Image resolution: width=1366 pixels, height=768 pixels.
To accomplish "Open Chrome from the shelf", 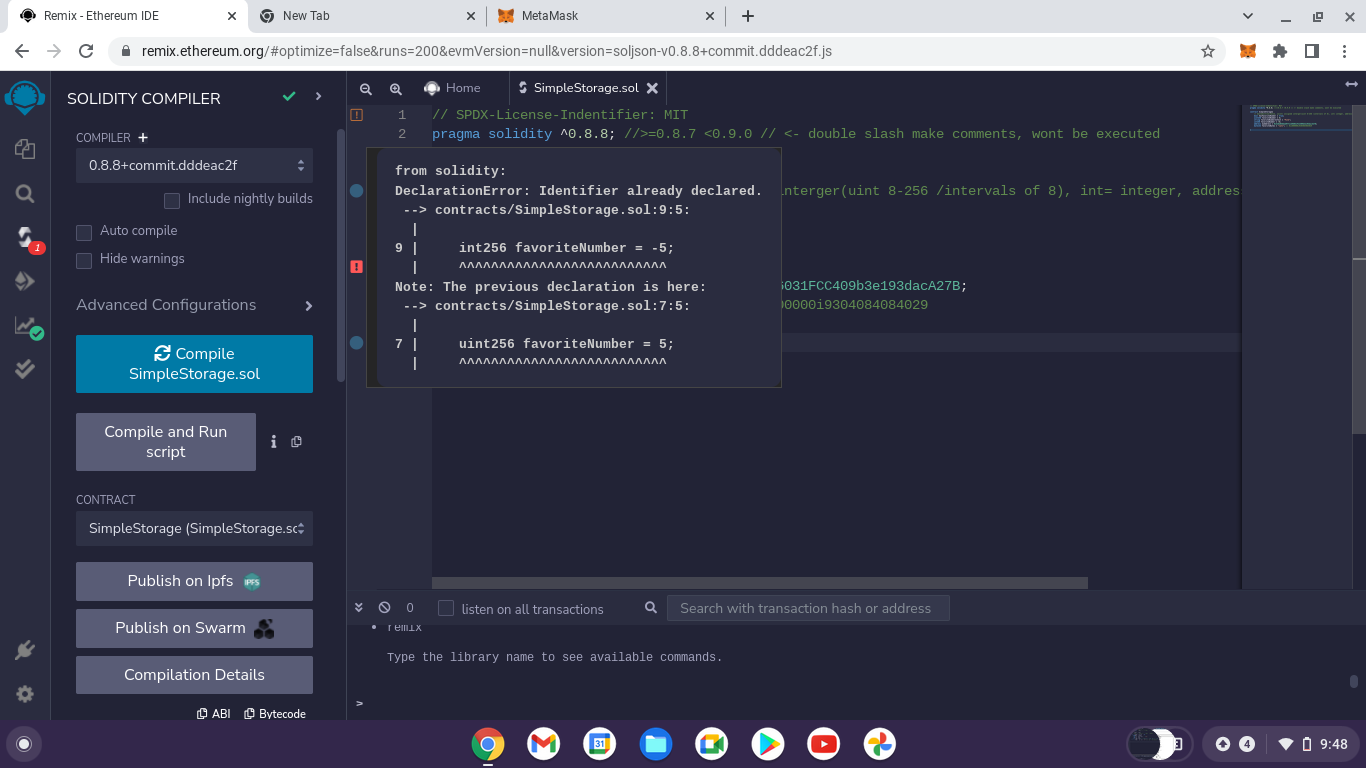I will (488, 744).
